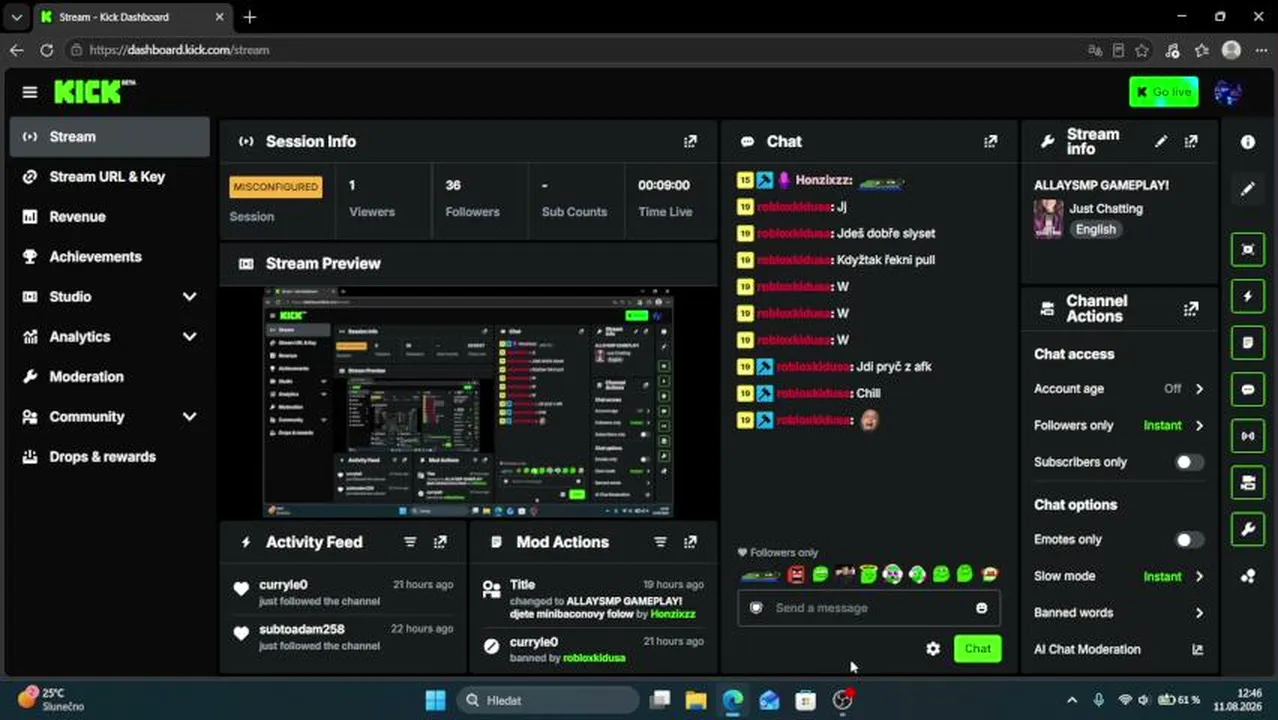Reload the page in the browser
The width and height of the screenshot is (1278, 720).
(46, 50)
